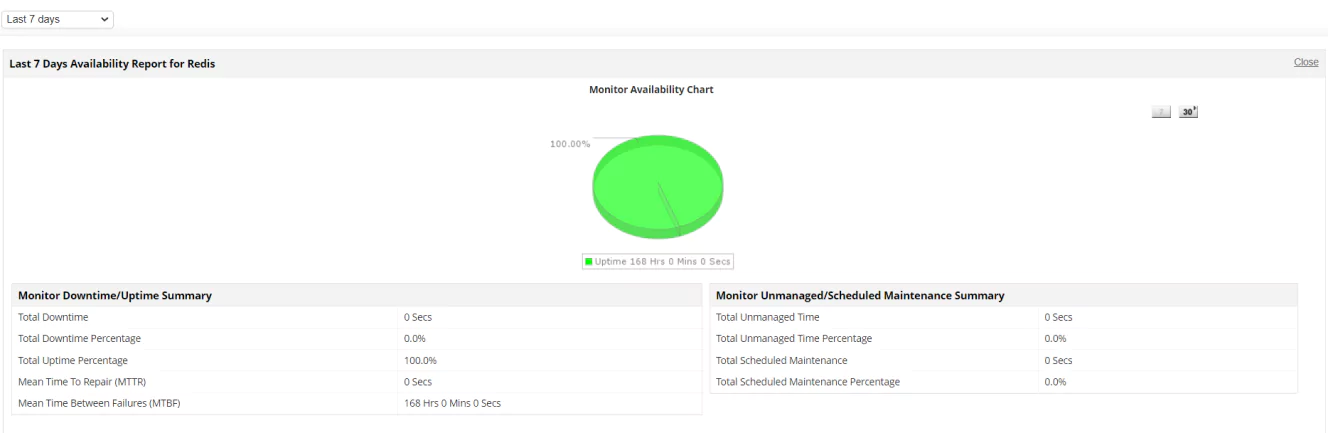Select the Total Unmanaged Time label
The height and width of the screenshot is (433, 1328).
(x=768, y=317)
